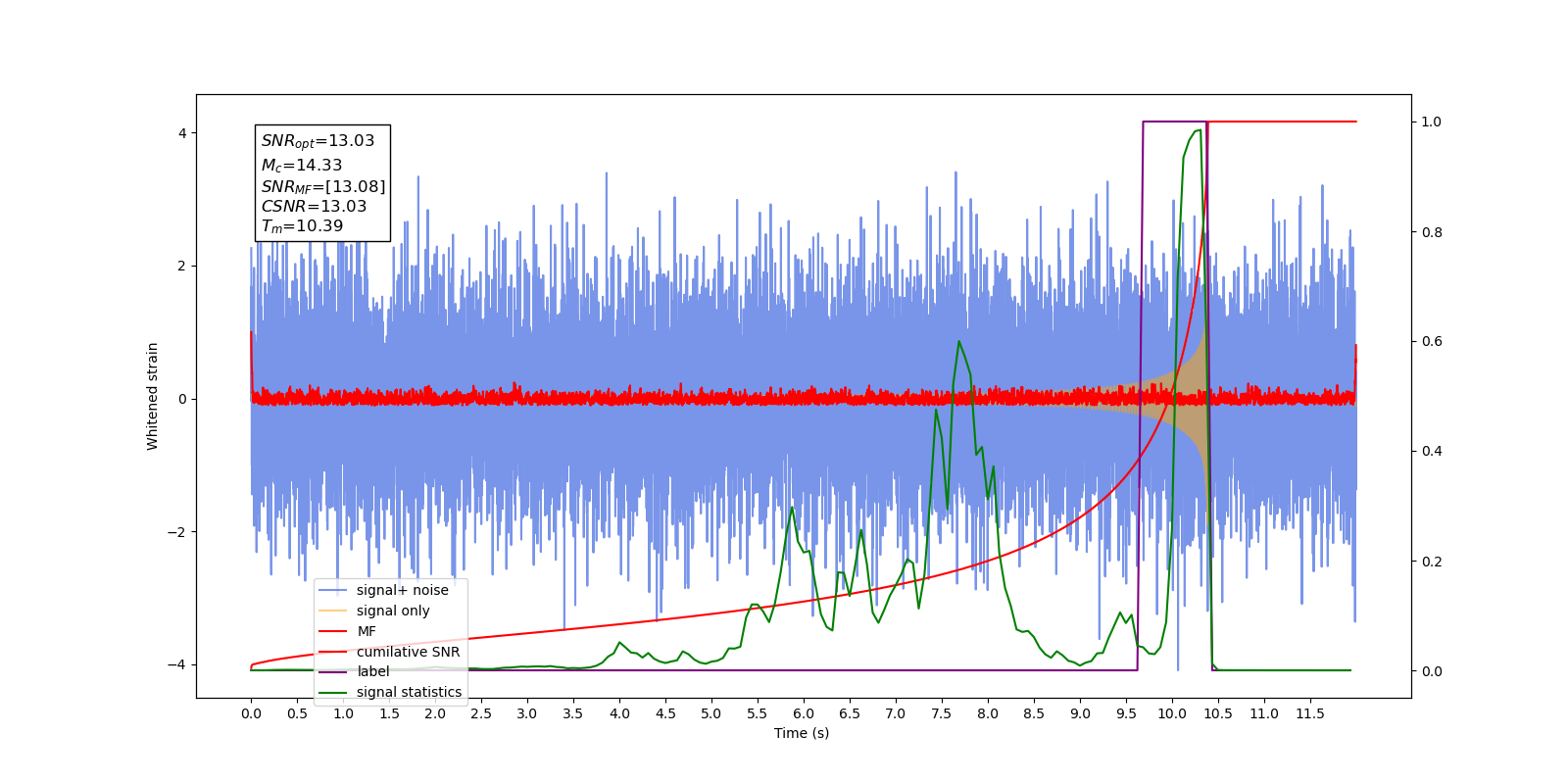Viewport: 1568px width, 784px height.
Task: Select the 'label' entry in the legend
Action: (x=372, y=671)
